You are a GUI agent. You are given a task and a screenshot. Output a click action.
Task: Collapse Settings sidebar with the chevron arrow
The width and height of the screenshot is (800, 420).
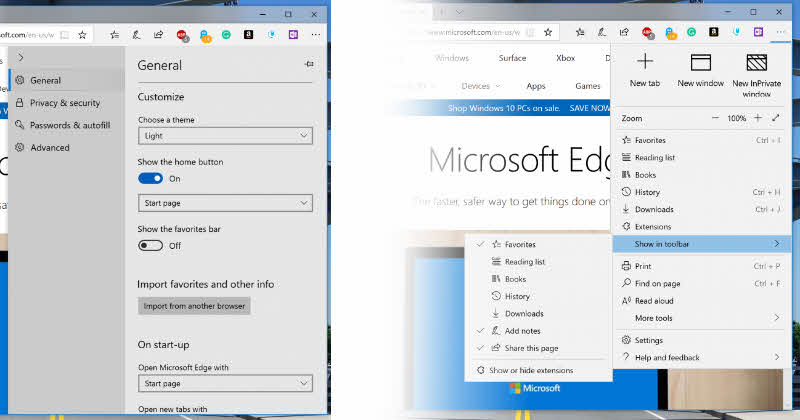(20, 57)
